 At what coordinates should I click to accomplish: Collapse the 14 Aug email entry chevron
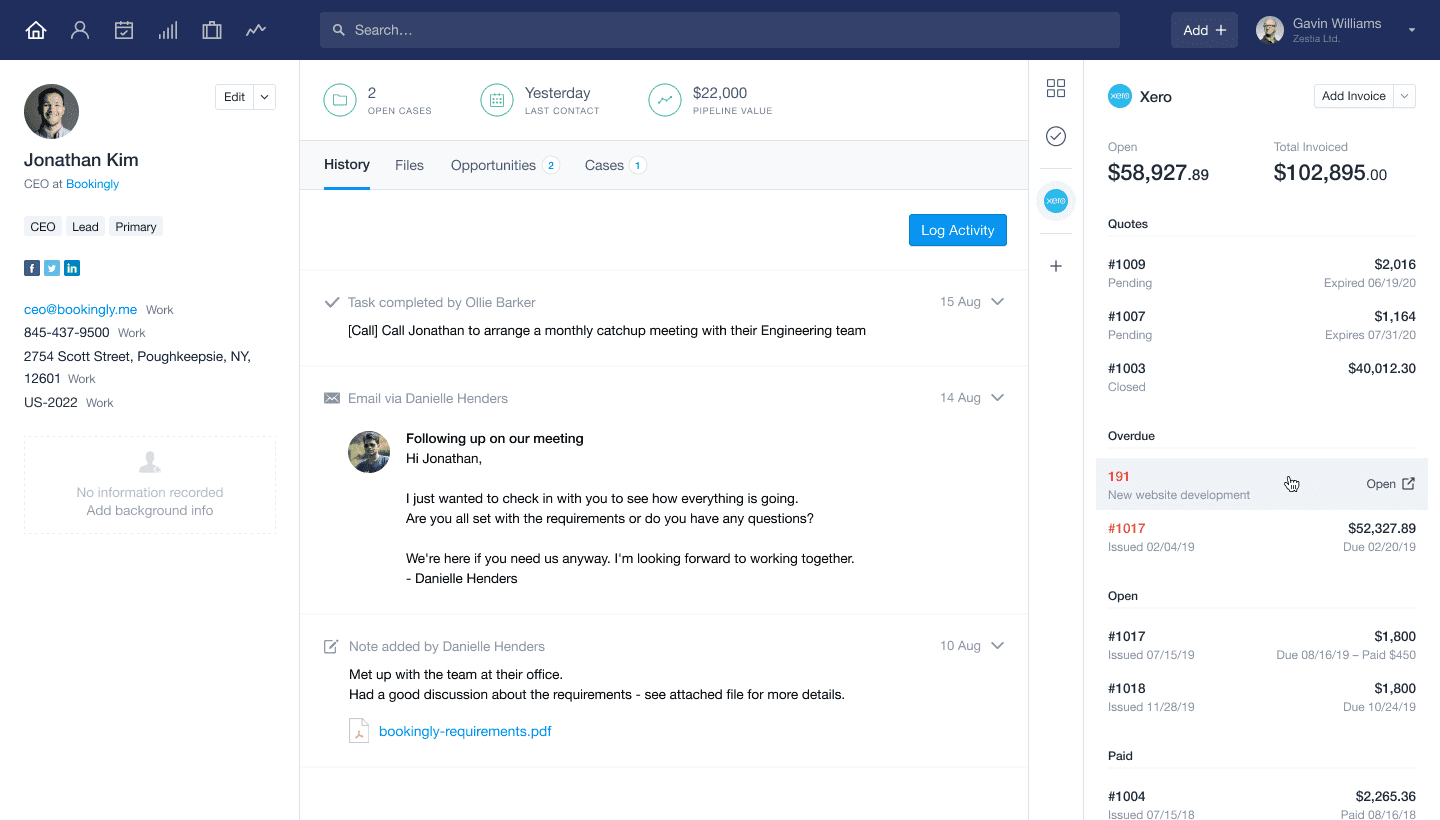pos(997,397)
